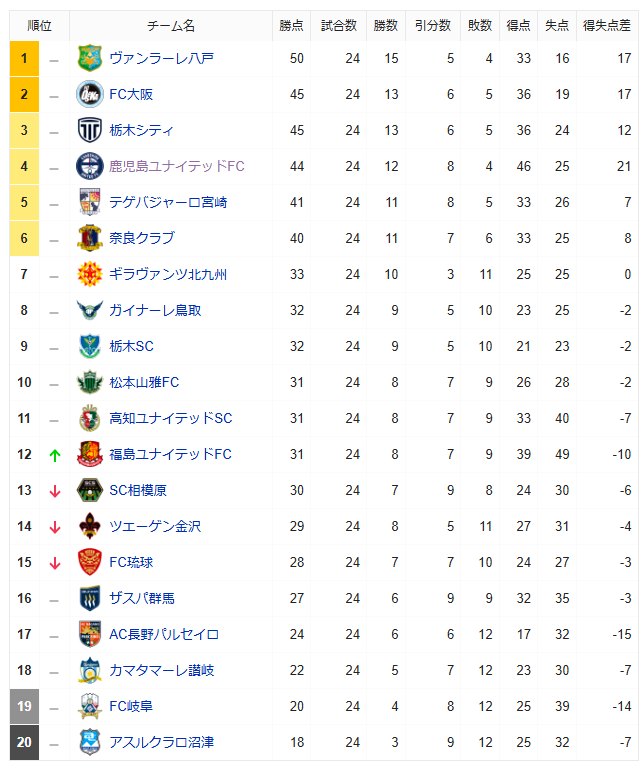
Task: Click the orange rank 1 cell
Action: coord(24,58)
